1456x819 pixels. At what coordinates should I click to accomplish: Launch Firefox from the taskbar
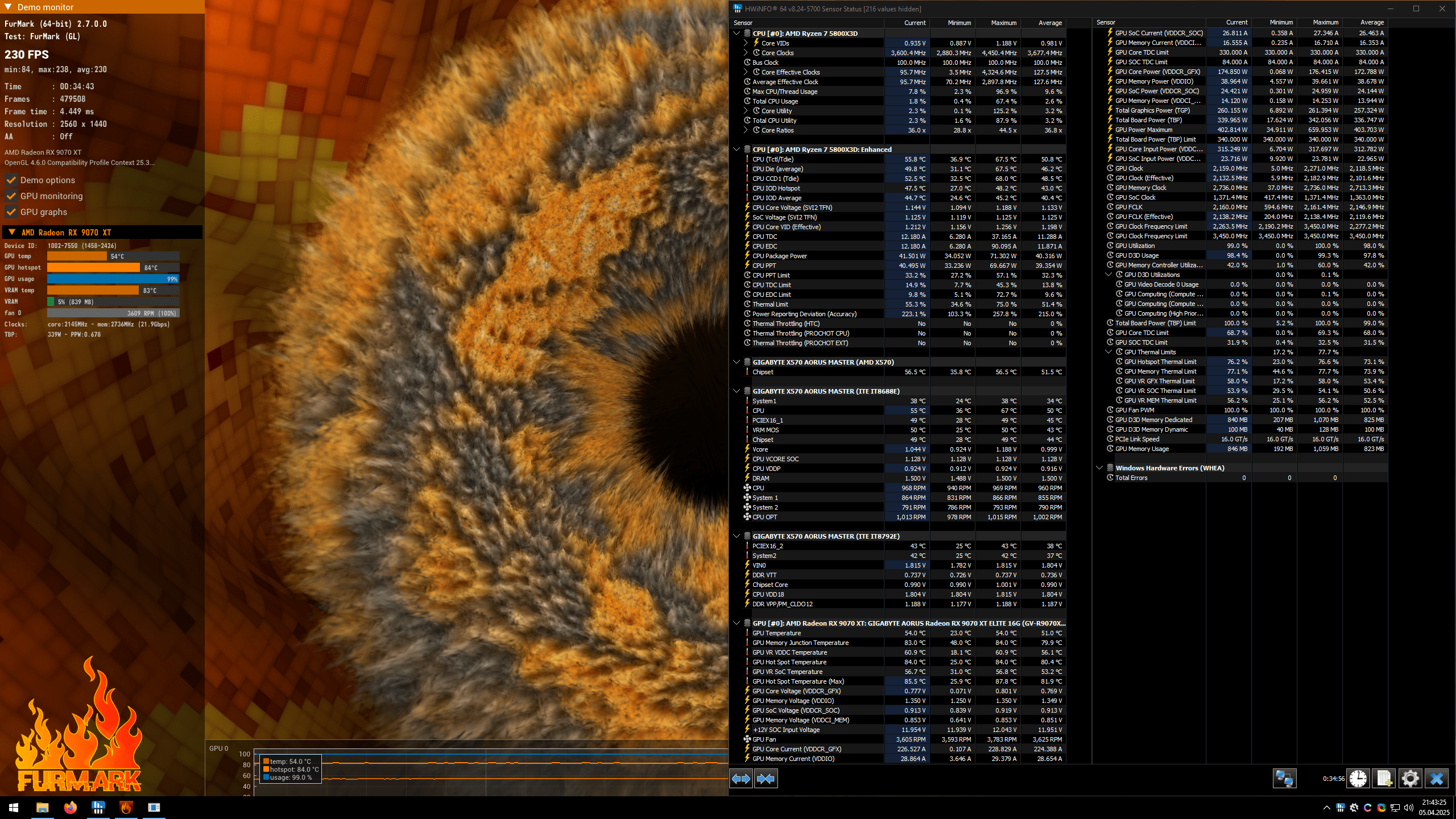pos(70,808)
